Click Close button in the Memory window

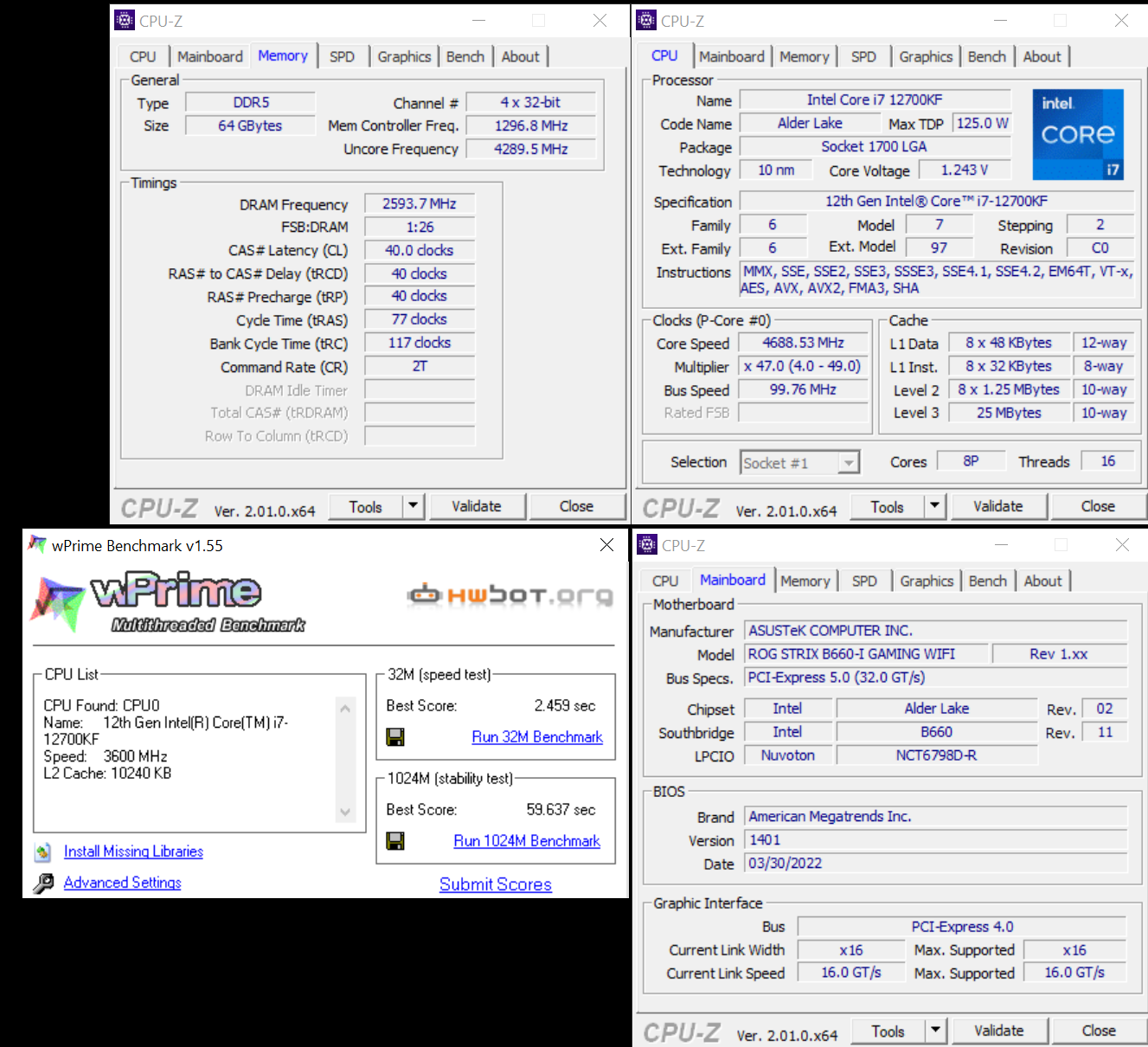(576, 506)
